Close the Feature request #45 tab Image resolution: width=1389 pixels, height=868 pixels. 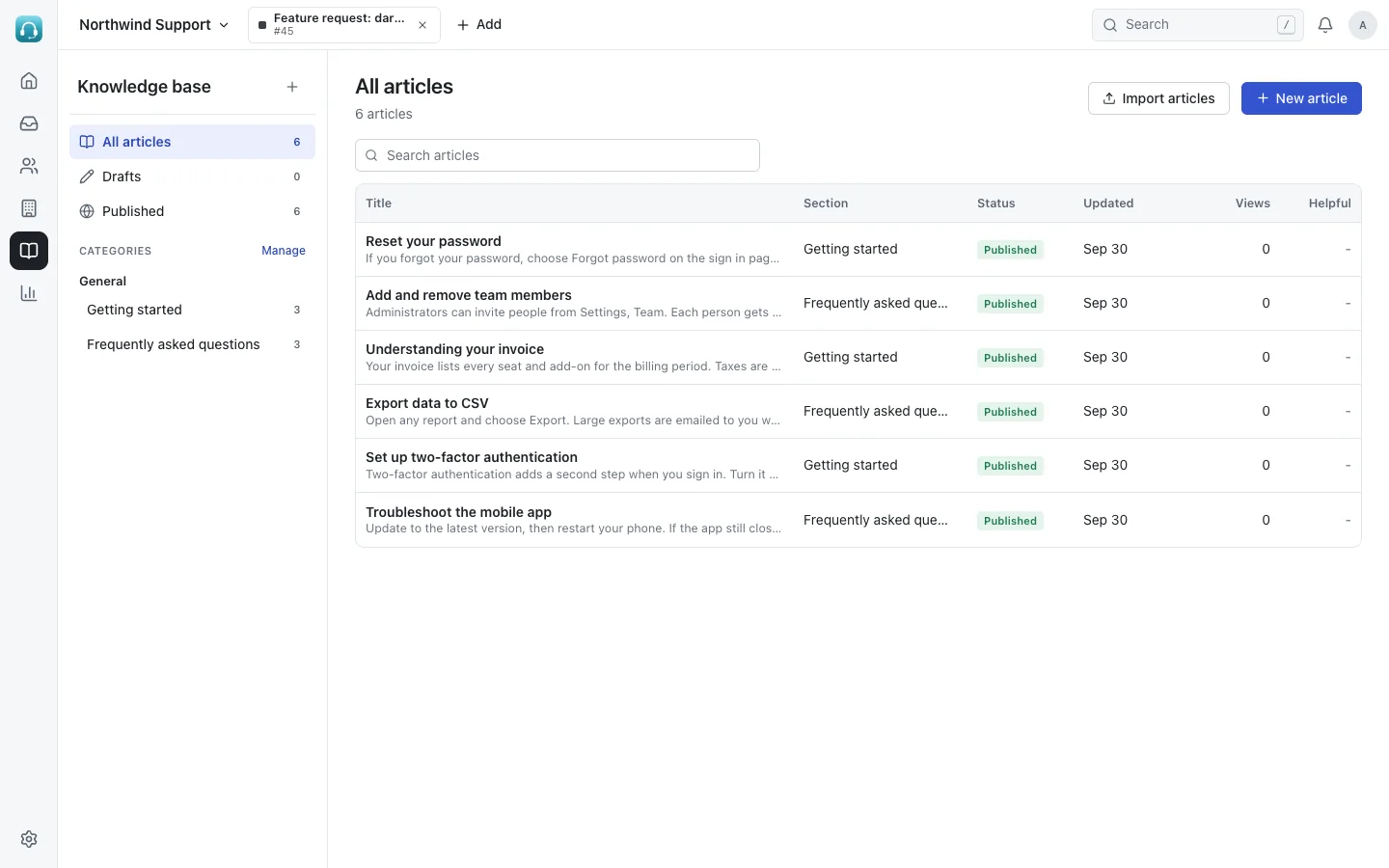point(422,25)
